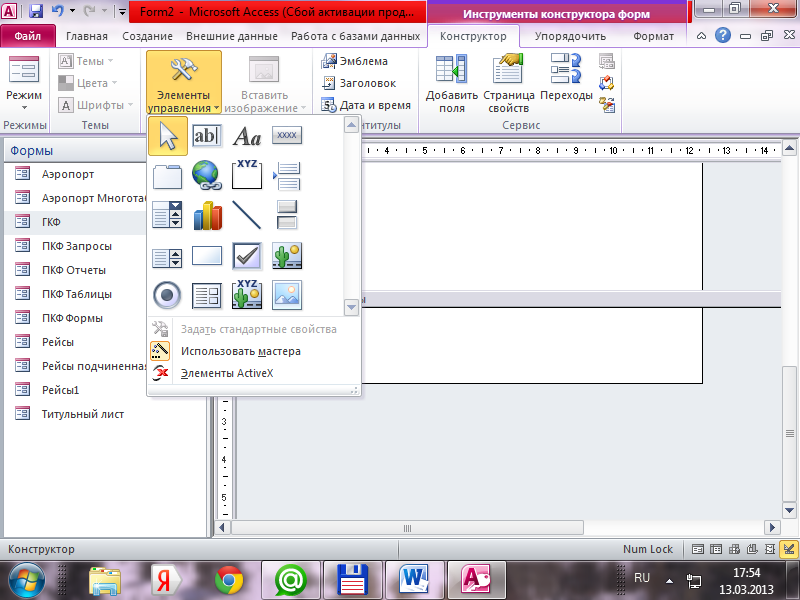800x600 pixels.
Task: Switch to Внешние данные tab
Action: click(x=232, y=36)
